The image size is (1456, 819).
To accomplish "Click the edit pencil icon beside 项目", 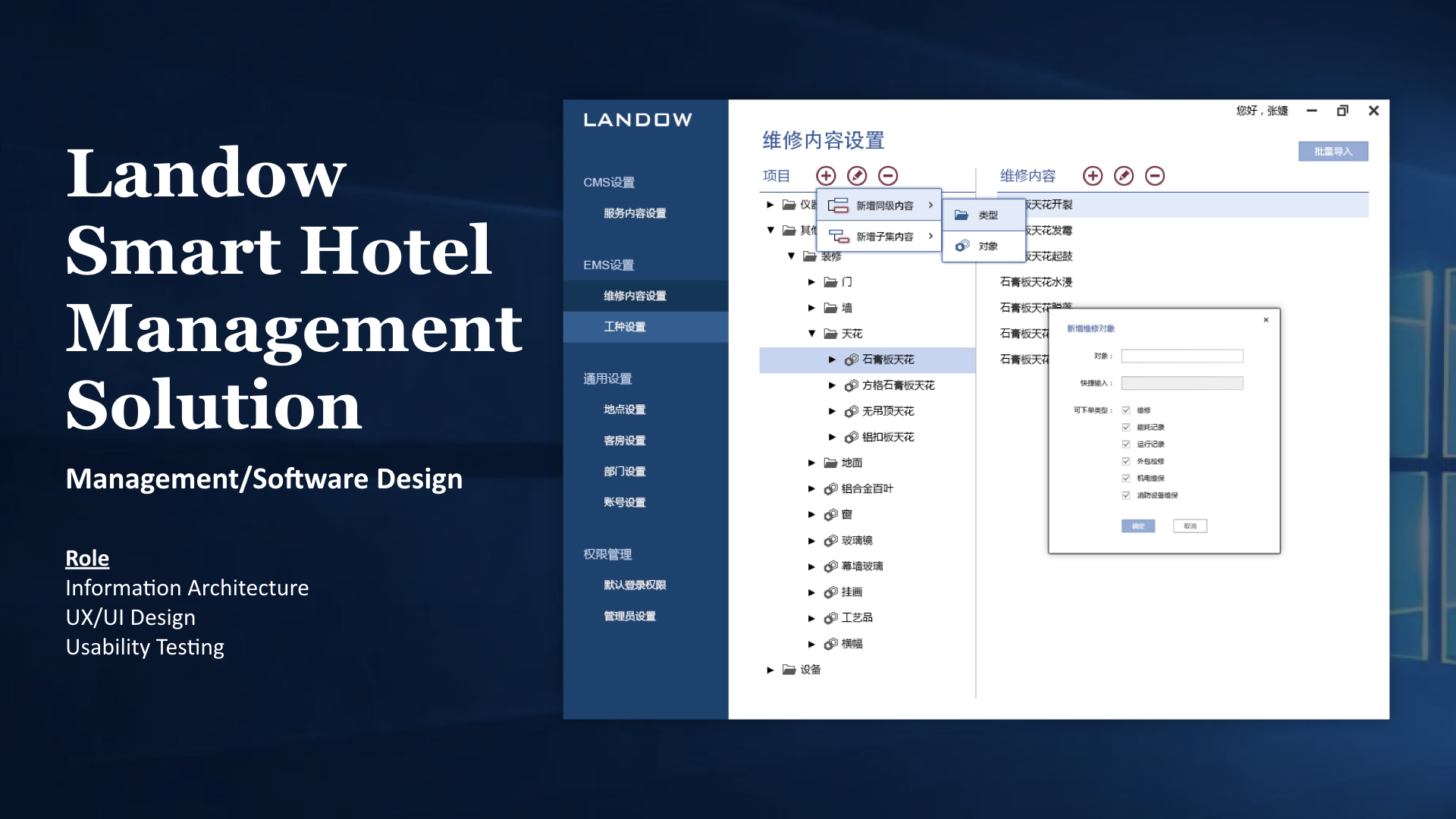I will point(857,176).
